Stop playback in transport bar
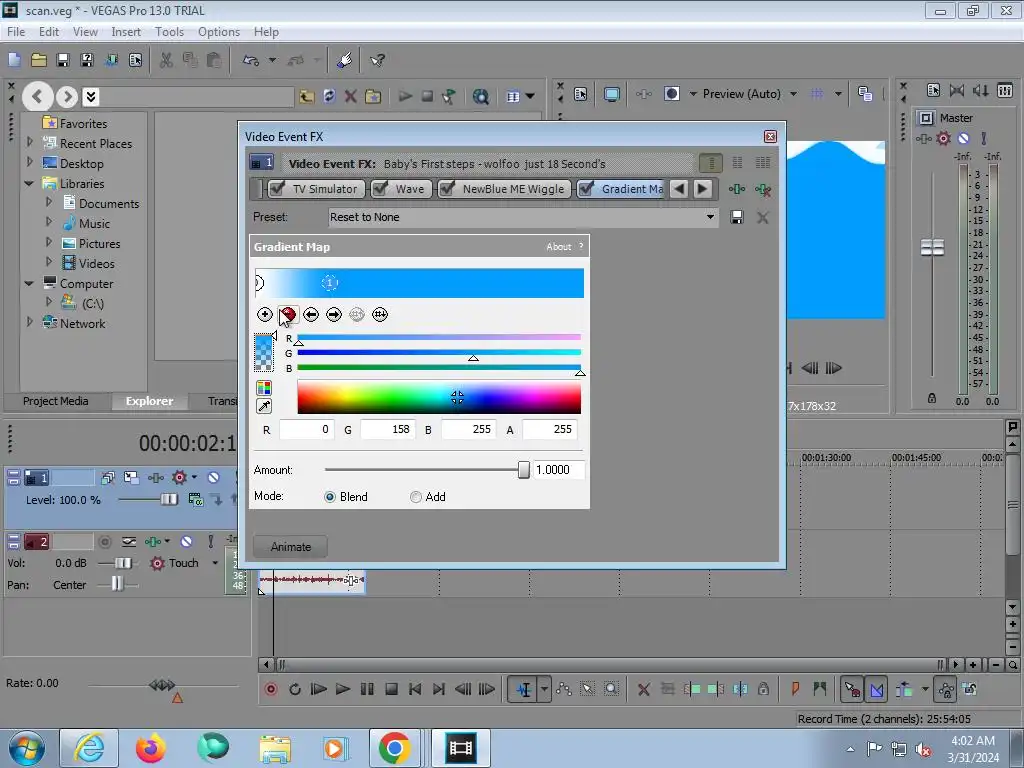The width and height of the screenshot is (1024, 768). coord(391,689)
